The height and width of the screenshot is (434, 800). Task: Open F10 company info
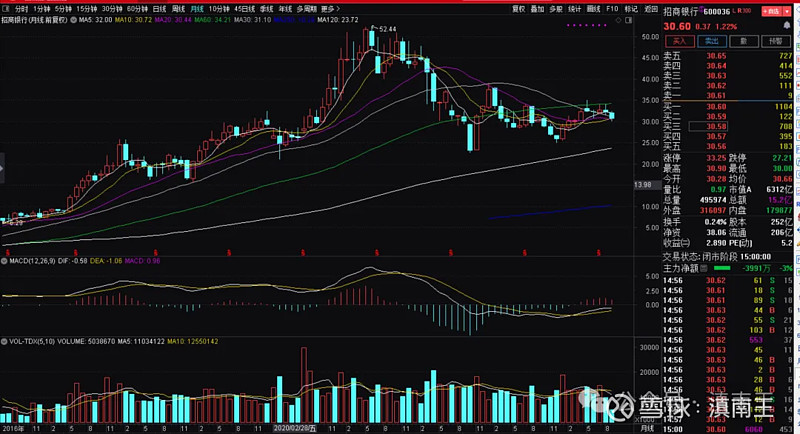(x=612, y=9)
